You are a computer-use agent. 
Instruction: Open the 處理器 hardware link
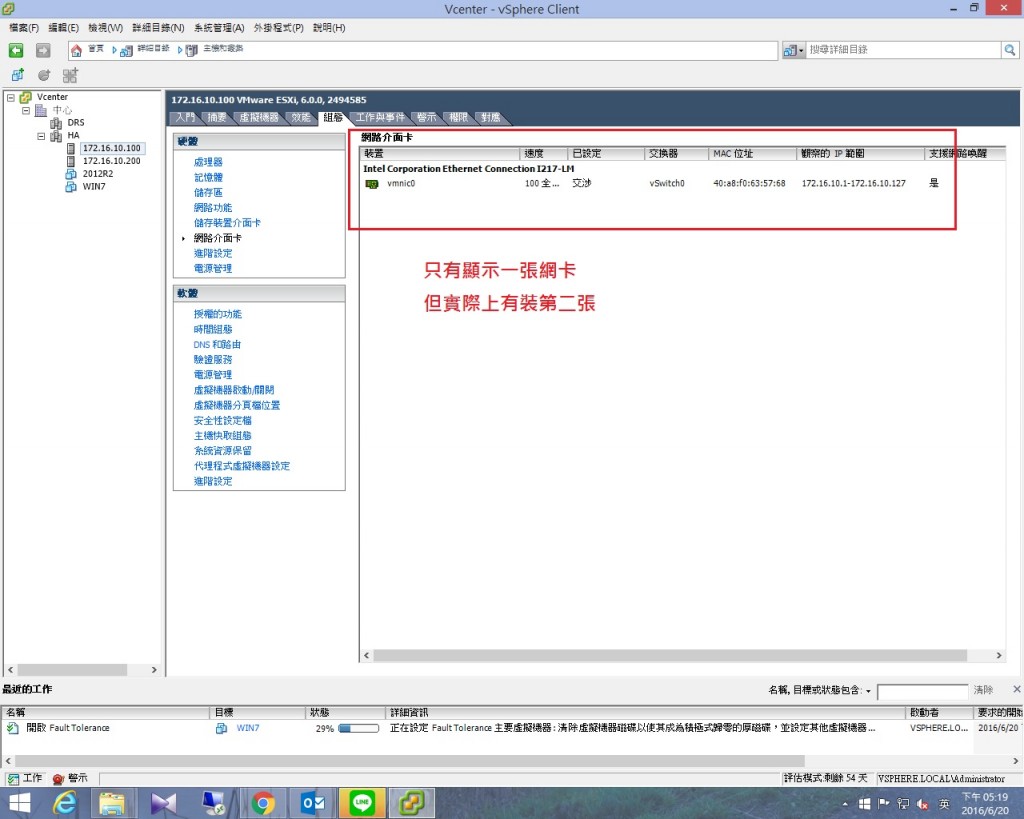click(208, 162)
